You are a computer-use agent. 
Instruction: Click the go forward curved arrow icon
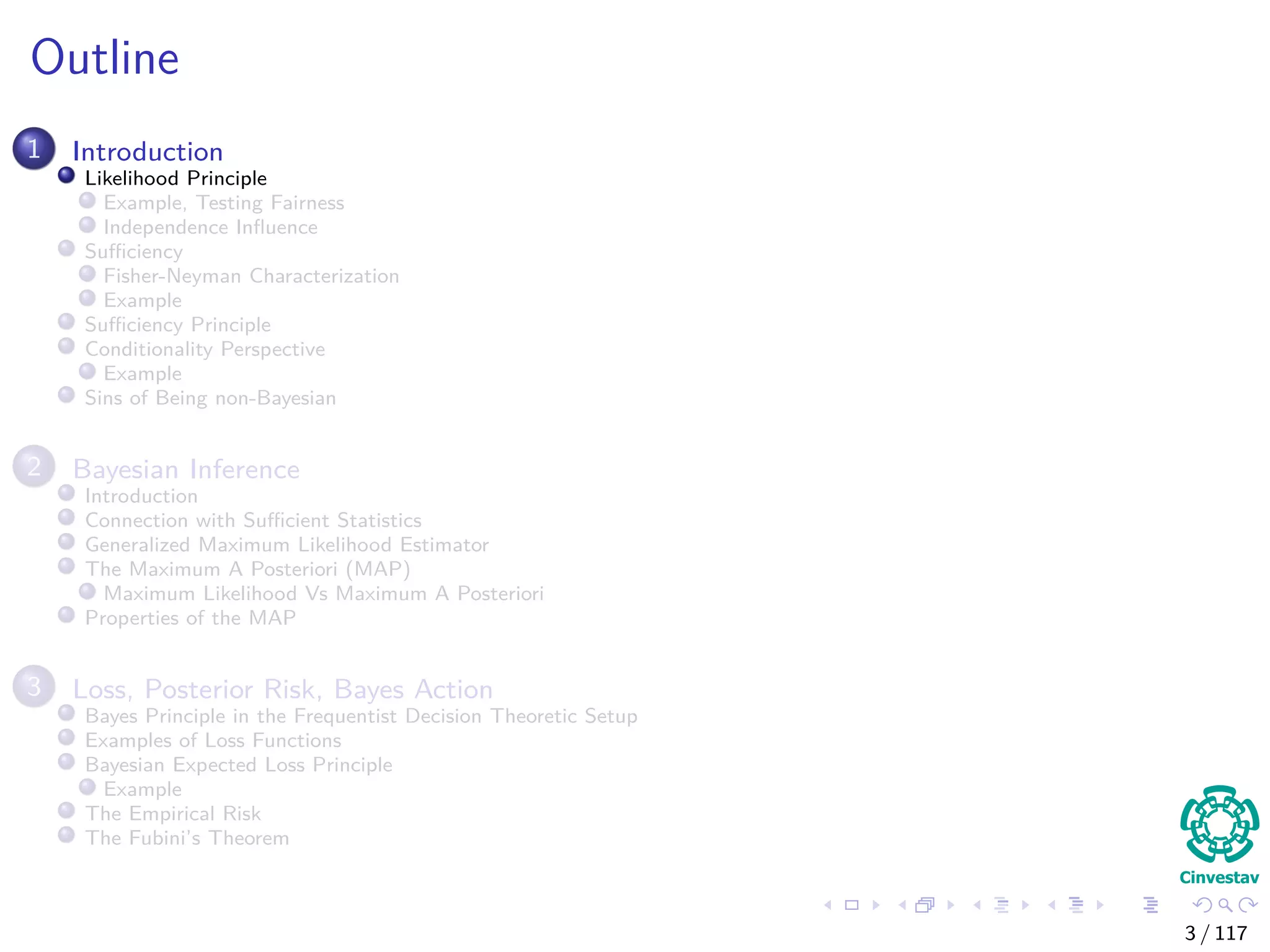1247,905
